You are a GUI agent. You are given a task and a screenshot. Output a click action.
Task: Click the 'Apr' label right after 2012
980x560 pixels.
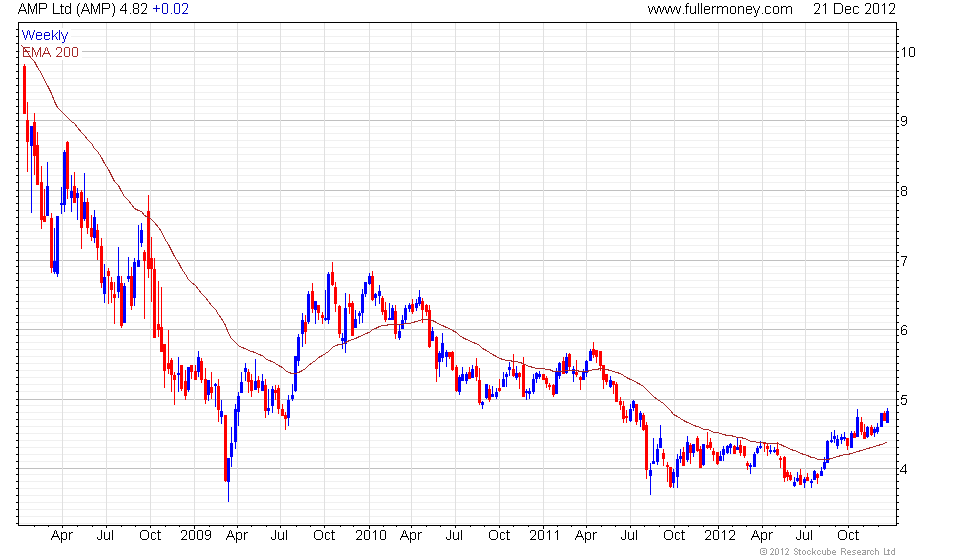(x=761, y=536)
